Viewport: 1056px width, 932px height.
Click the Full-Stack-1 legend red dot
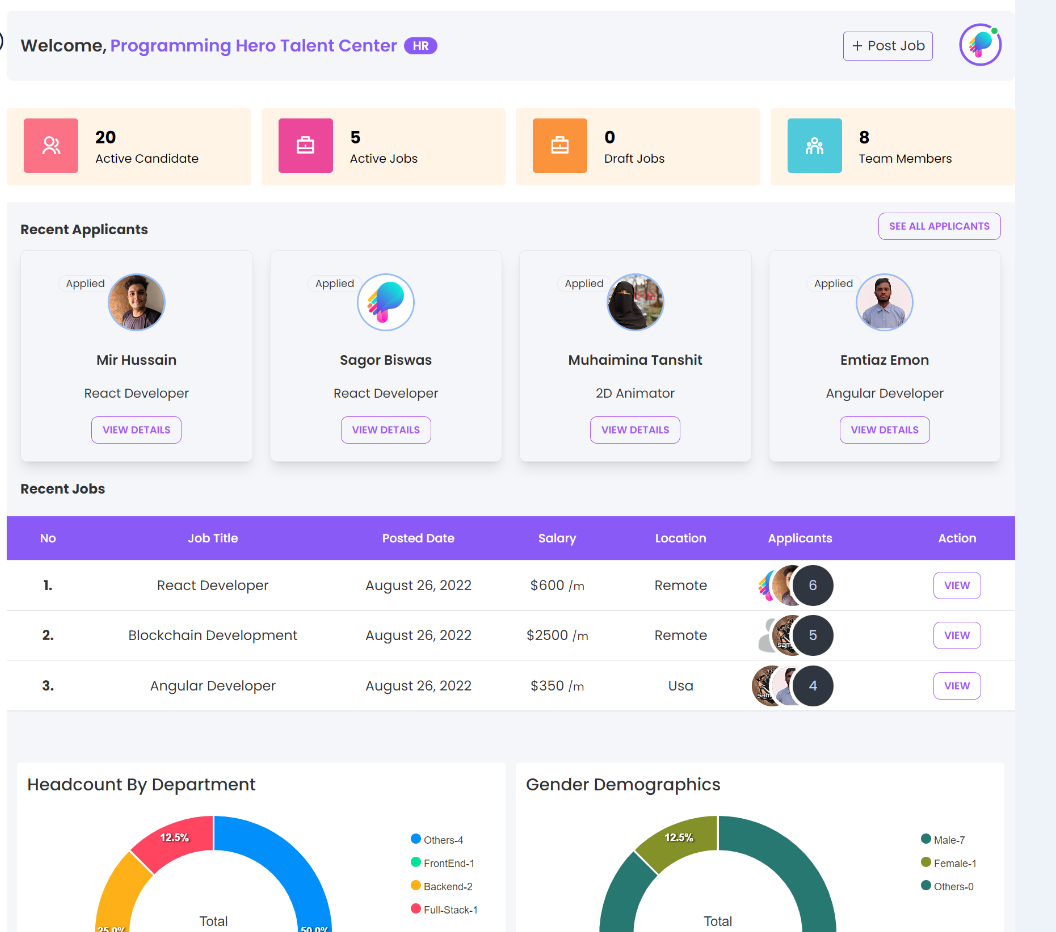[416, 909]
